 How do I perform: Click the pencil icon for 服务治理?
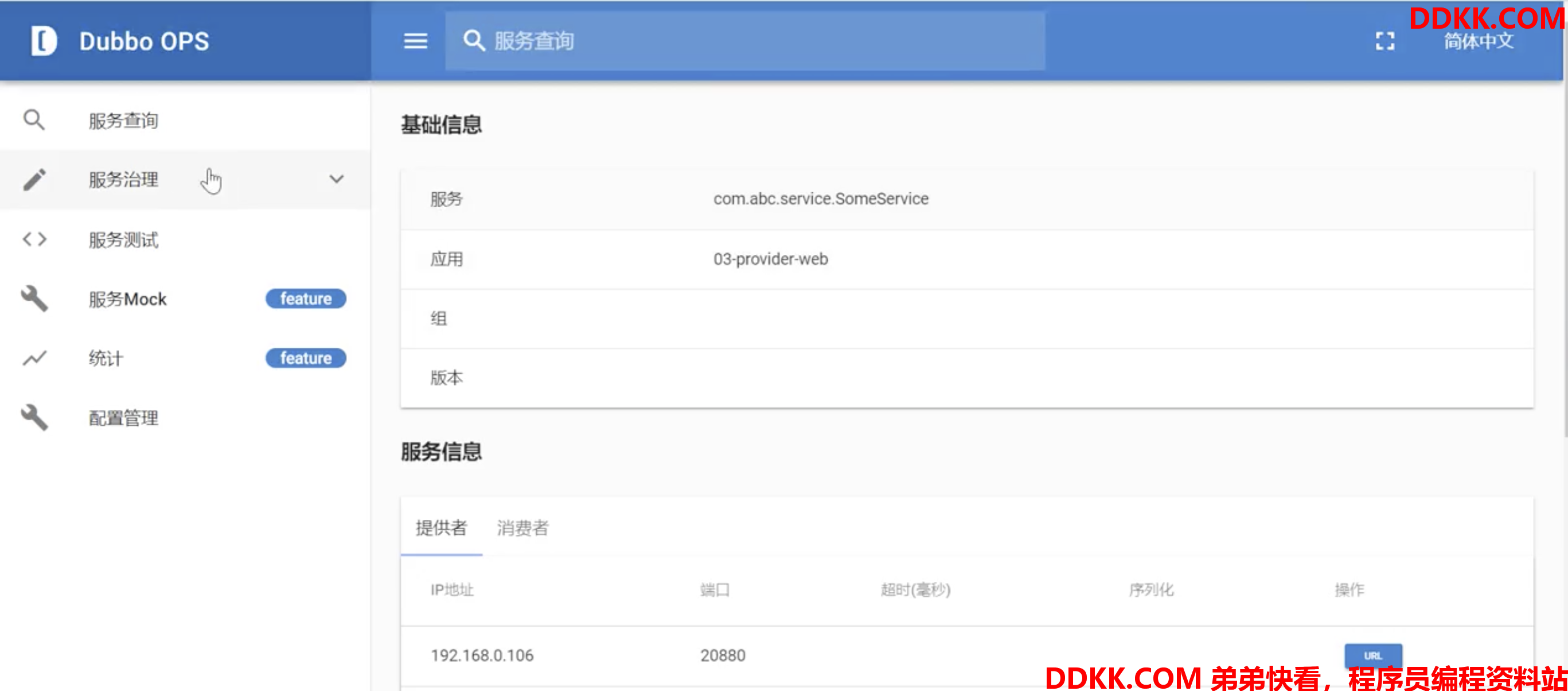pos(34,179)
